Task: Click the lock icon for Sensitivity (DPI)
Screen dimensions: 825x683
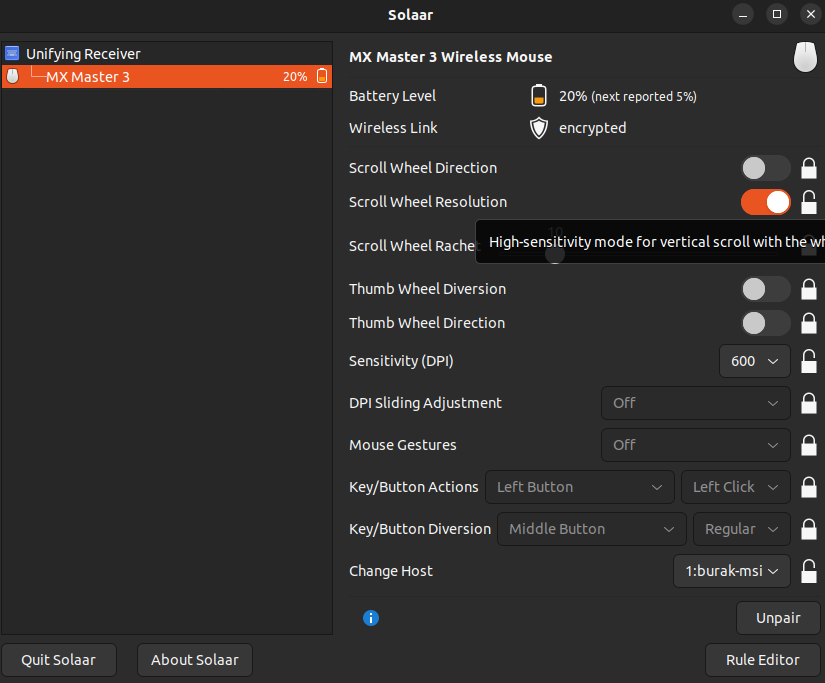Action: (x=809, y=361)
